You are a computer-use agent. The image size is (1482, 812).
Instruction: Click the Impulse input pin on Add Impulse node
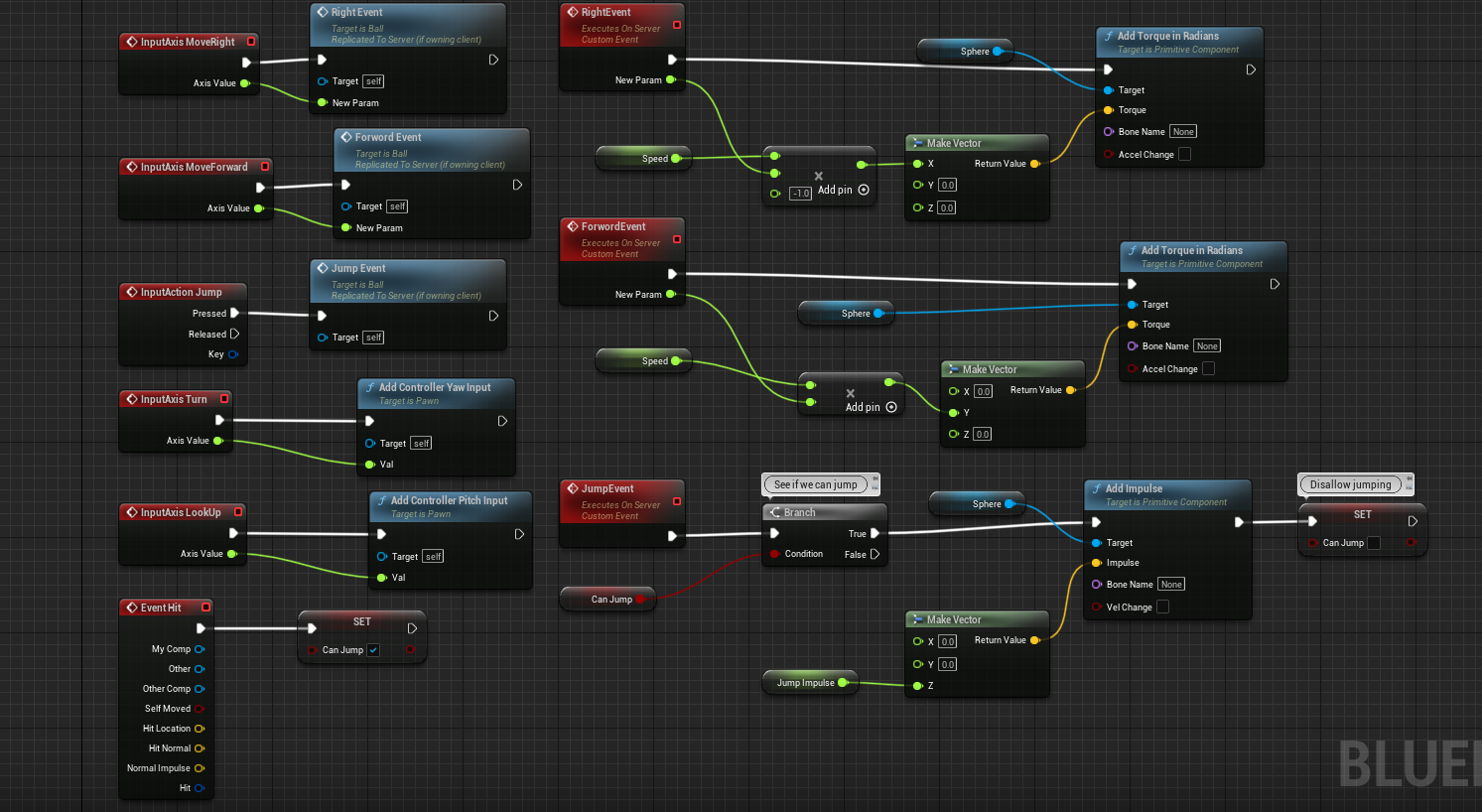(x=1096, y=563)
